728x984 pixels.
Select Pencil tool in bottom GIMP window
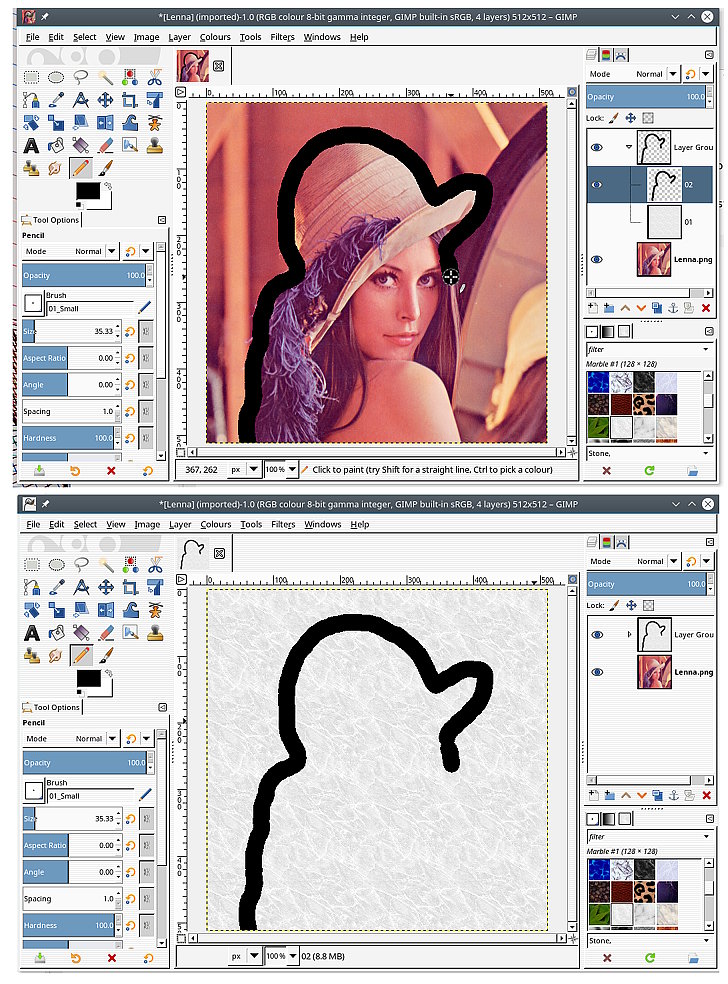[81, 655]
